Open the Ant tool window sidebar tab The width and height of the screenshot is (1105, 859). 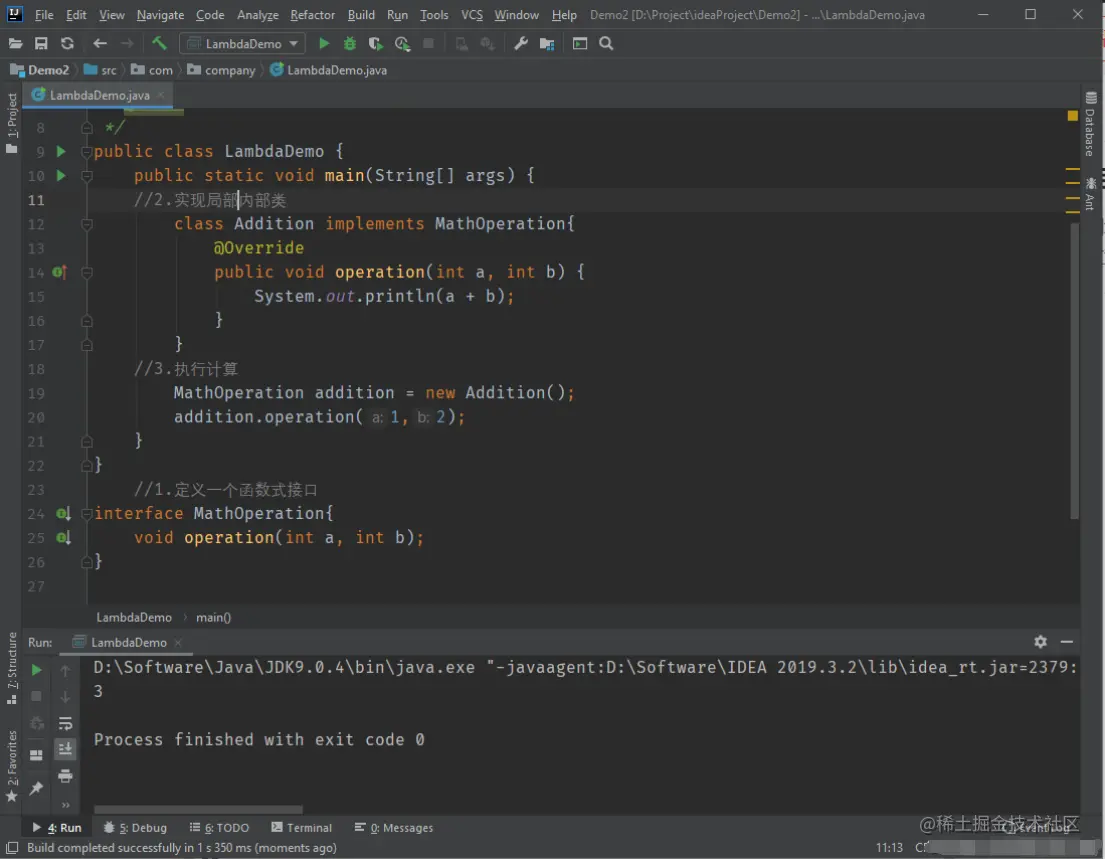(x=1090, y=193)
